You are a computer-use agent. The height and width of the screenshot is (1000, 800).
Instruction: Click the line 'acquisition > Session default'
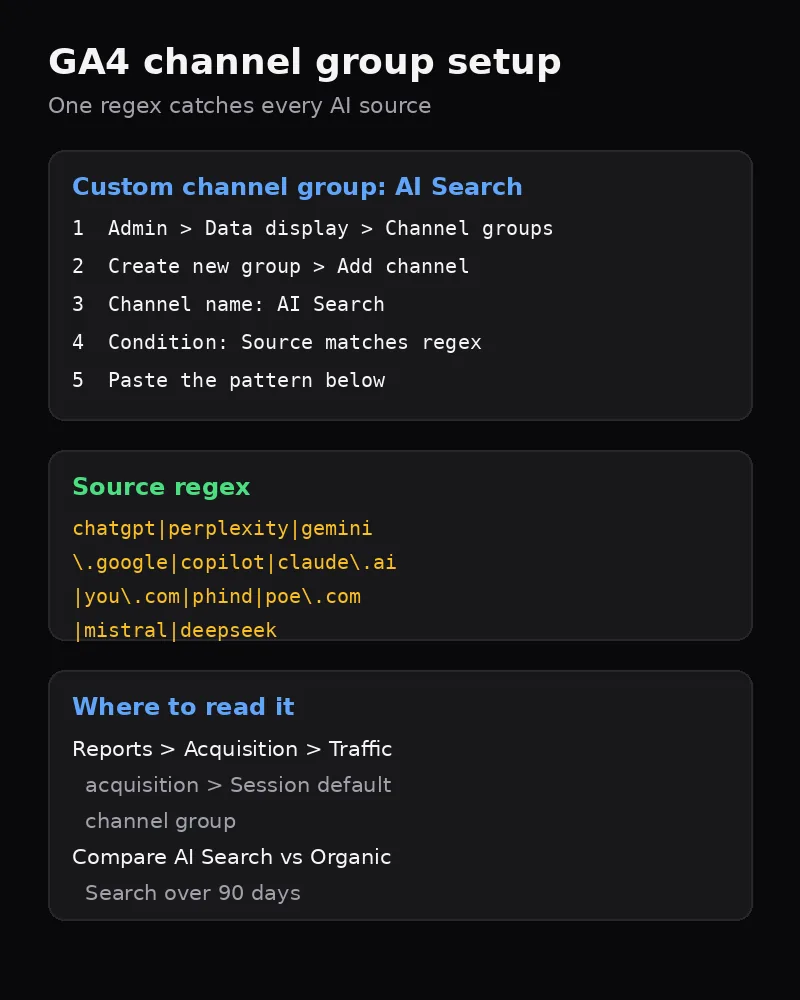(238, 785)
